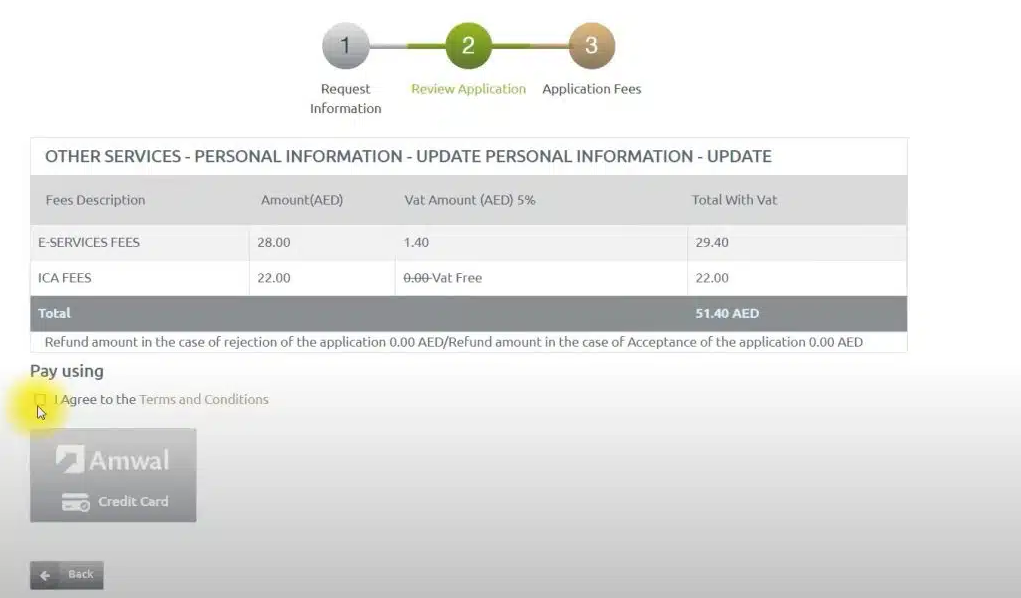This screenshot has width=1021, height=598.
Task: Click the back arrow icon
Action: click(x=44, y=574)
